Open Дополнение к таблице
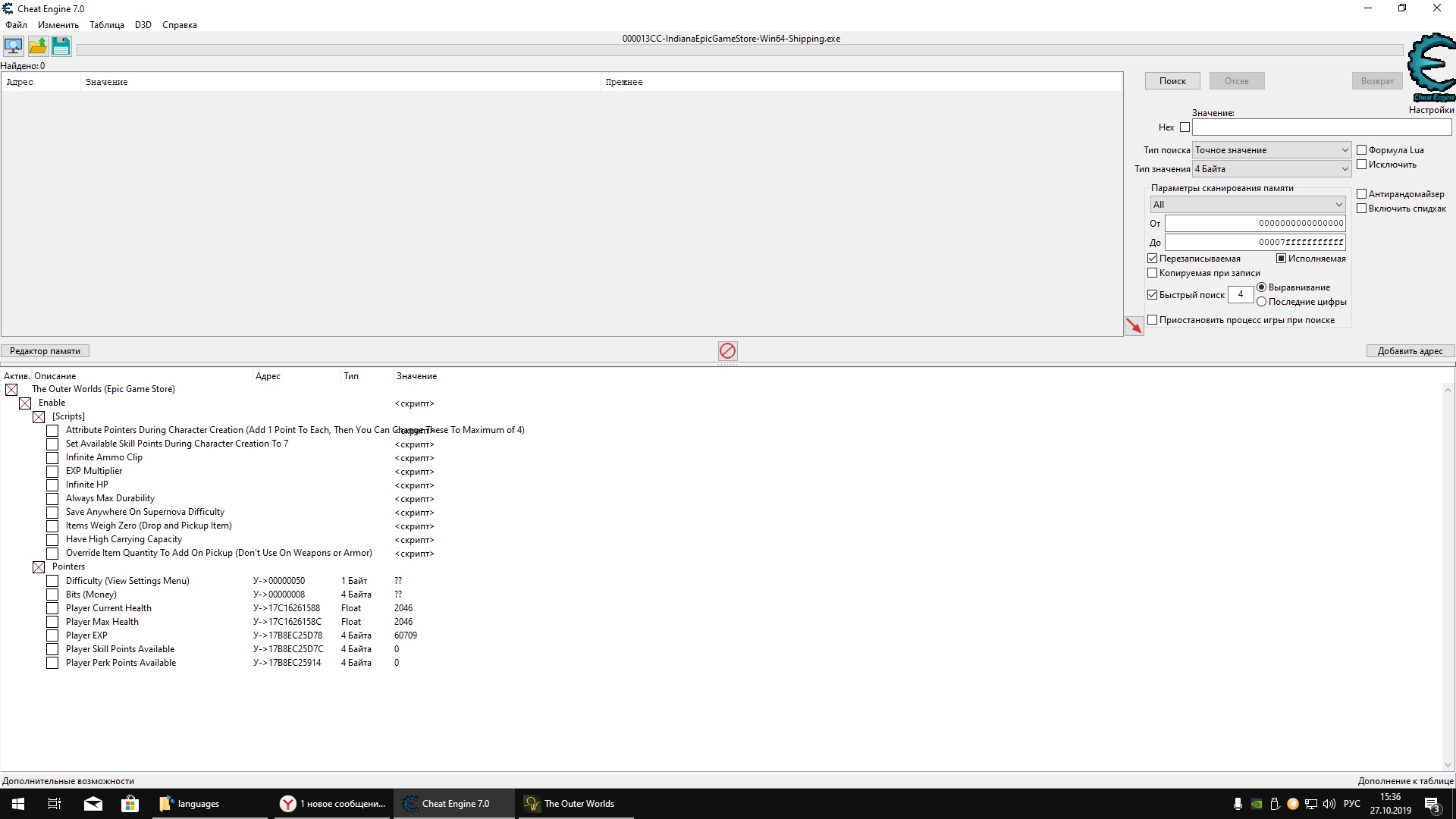 (x=1405, y=781)
